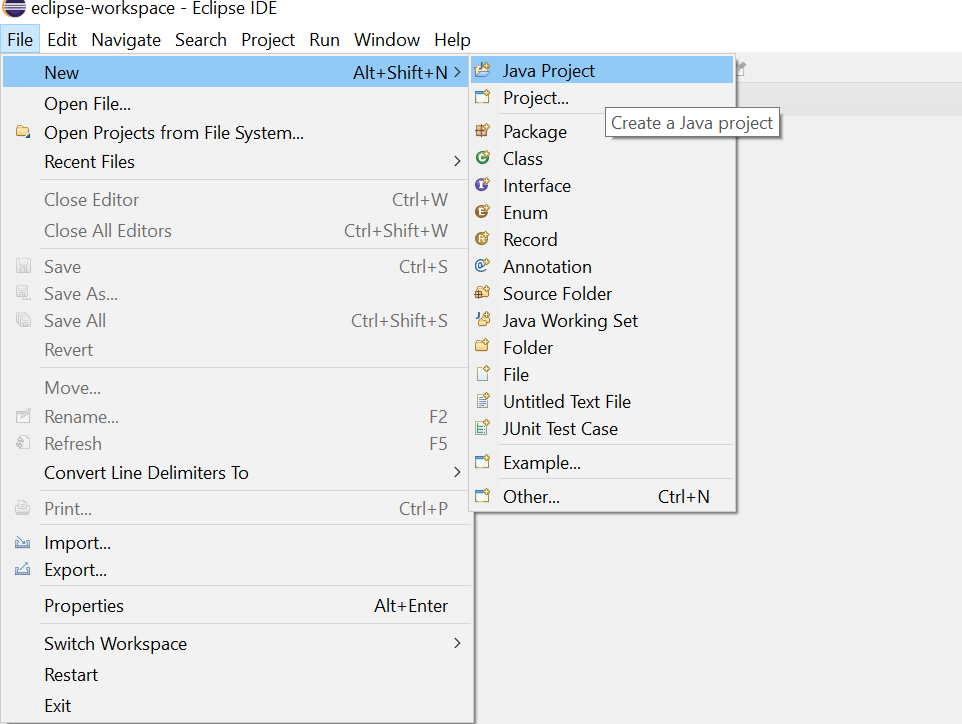This screenshot has height=724, width=962.
Task: Select Example... in New submenu
Action: (x=602, y=462)
